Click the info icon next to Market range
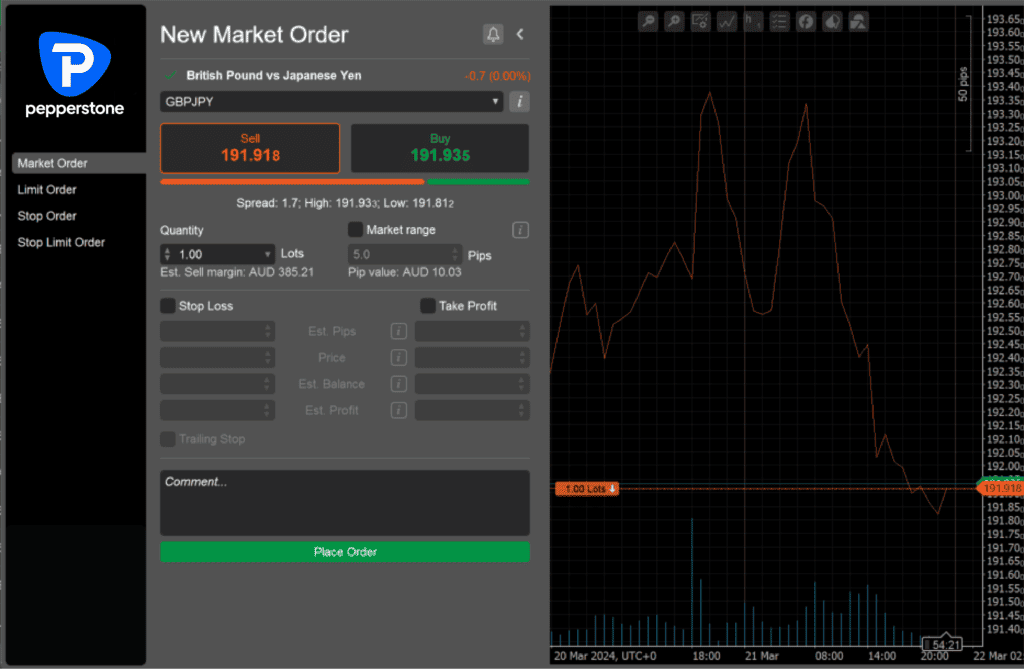This screenshot has width=1024, height=669. [520, 229]
